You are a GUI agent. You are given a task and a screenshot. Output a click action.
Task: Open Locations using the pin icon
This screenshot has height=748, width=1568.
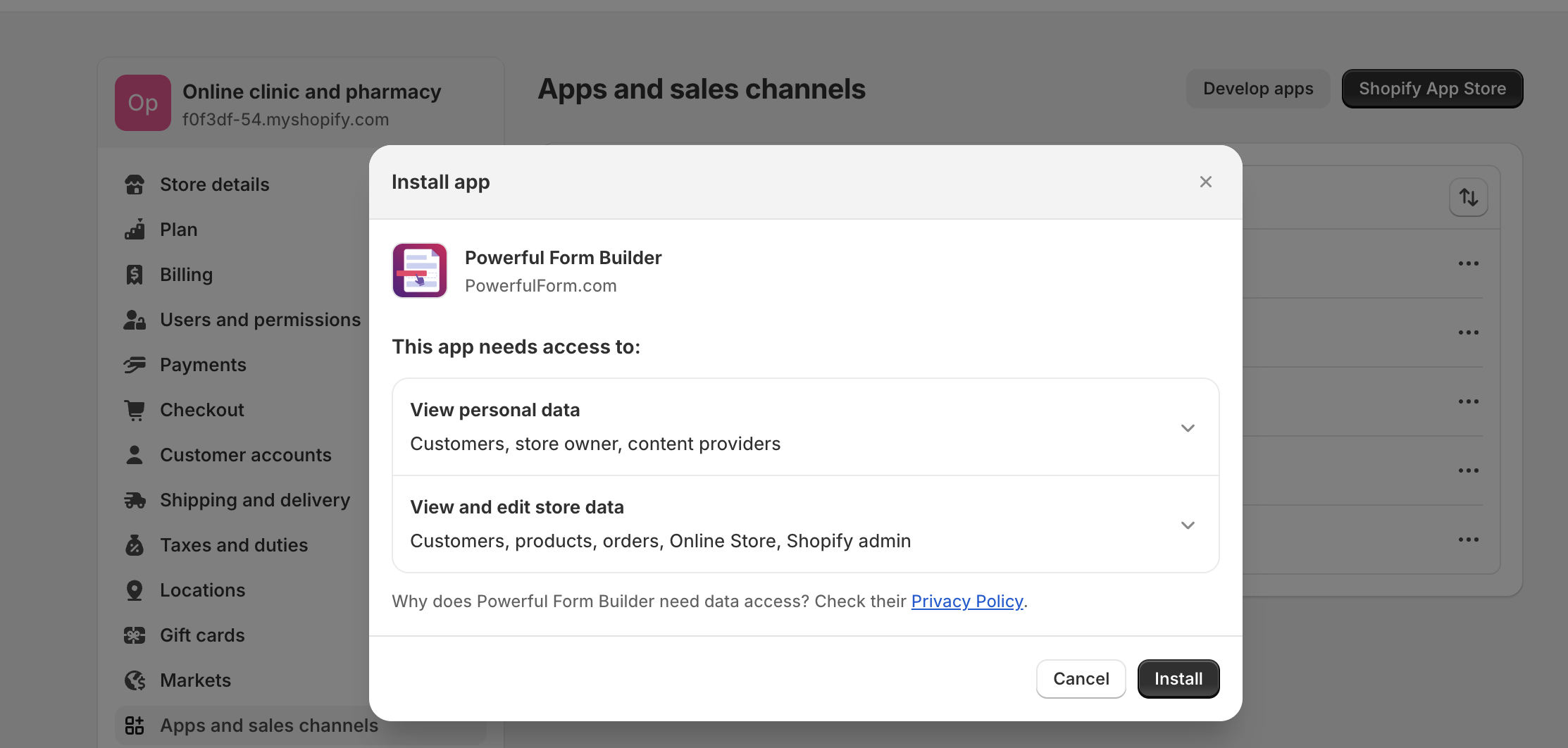(135, 590)
